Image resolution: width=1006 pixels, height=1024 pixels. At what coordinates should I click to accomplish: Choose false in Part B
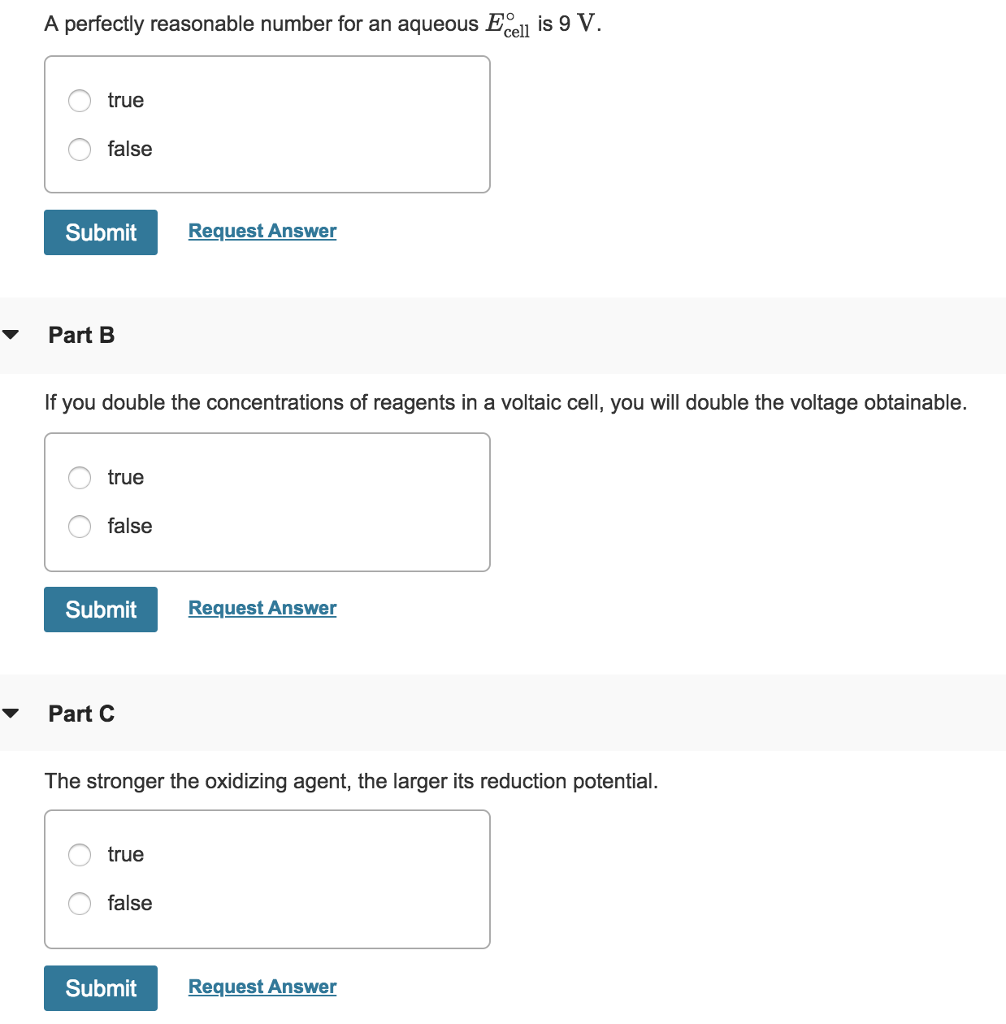[x=79, y=526]
